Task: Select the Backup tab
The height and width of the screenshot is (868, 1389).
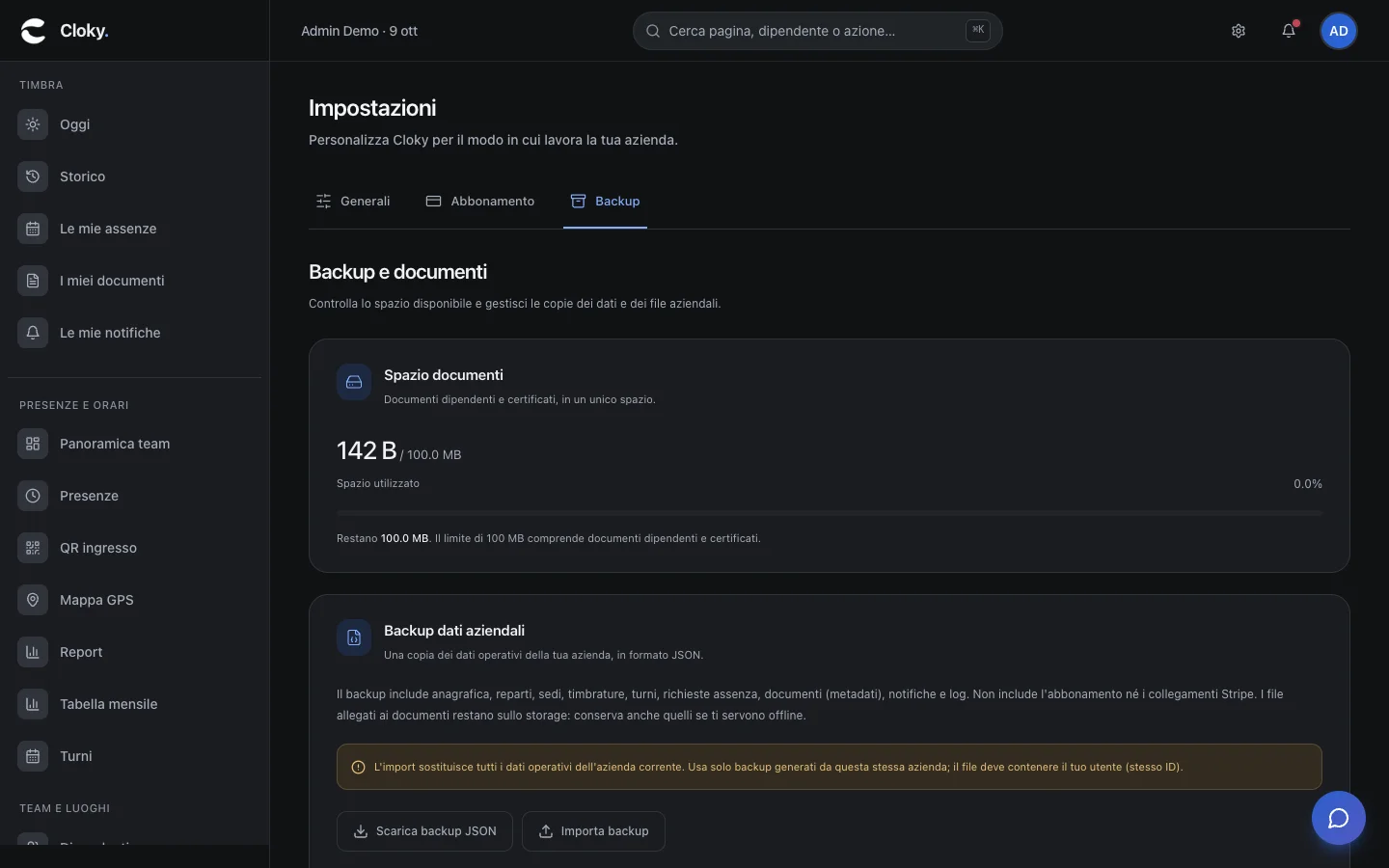Action: 605,202
